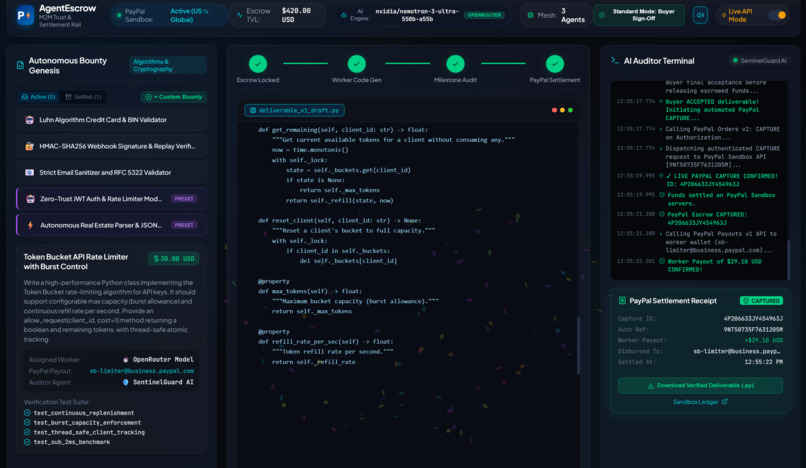Click the SentinelGuard AI status badge
Screen dimensions: 806x468
point(760,61)
